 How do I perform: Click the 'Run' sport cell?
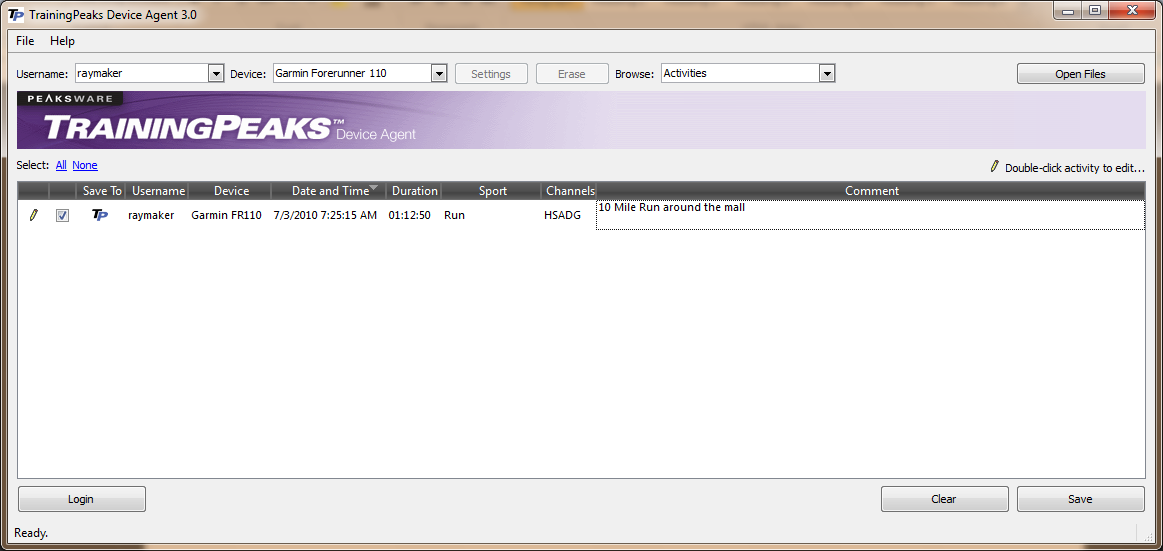point(455,215)
